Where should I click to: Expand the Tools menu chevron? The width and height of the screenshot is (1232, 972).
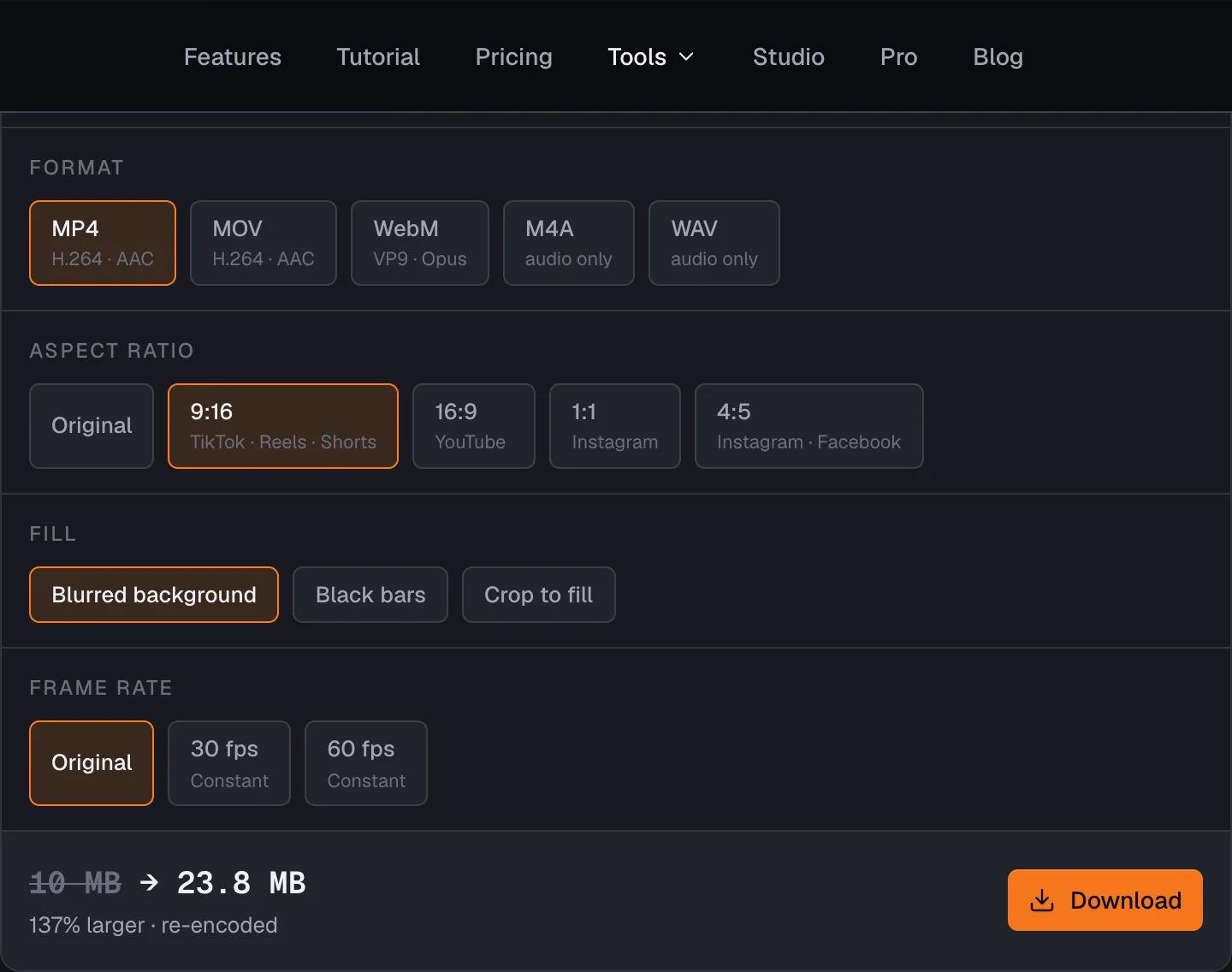click(x=686, y=56)
